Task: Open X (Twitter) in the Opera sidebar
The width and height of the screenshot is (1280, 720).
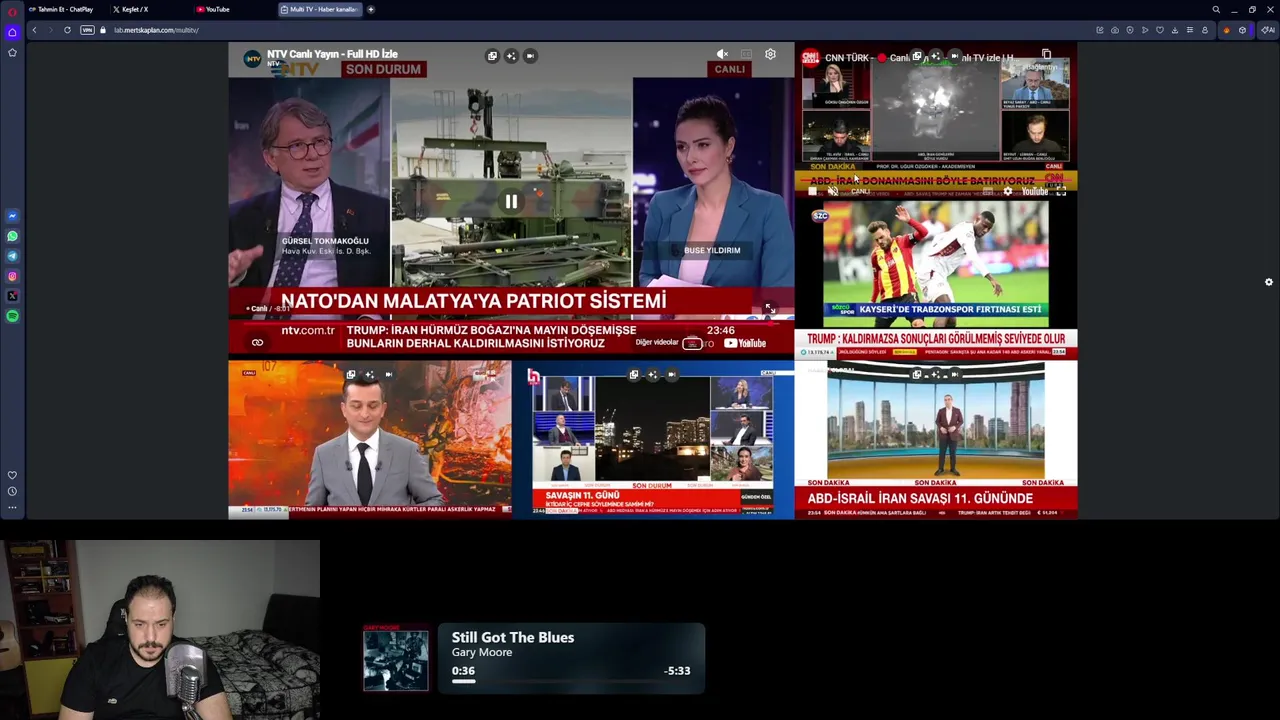Action: pyautogui.click(x=12, y=296)
